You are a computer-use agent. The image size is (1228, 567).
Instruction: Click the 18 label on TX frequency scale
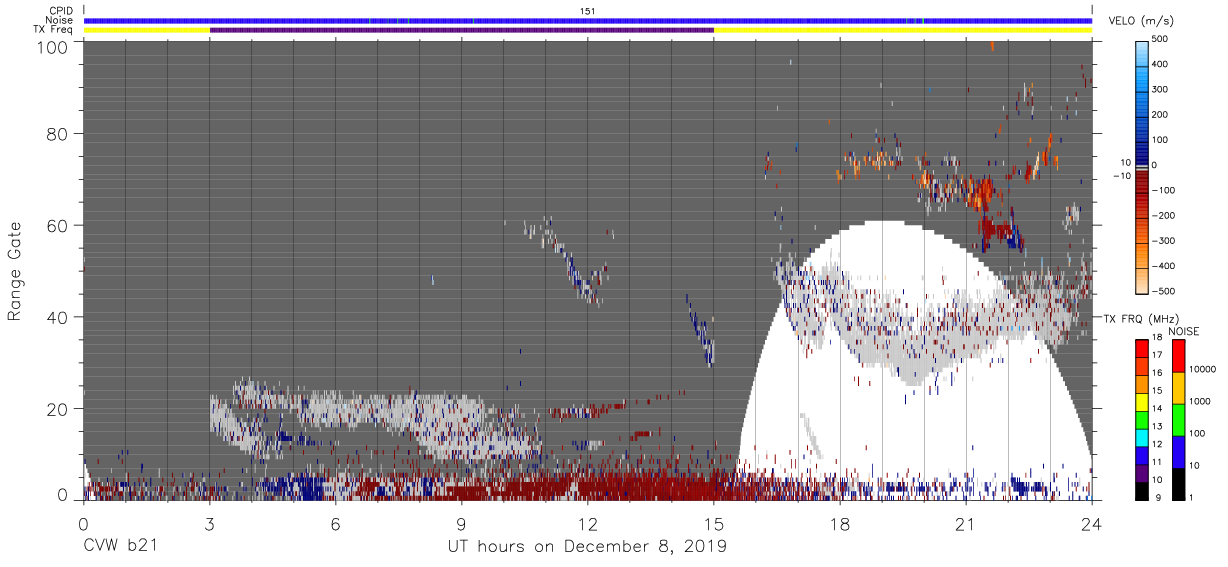point(1157,339)
